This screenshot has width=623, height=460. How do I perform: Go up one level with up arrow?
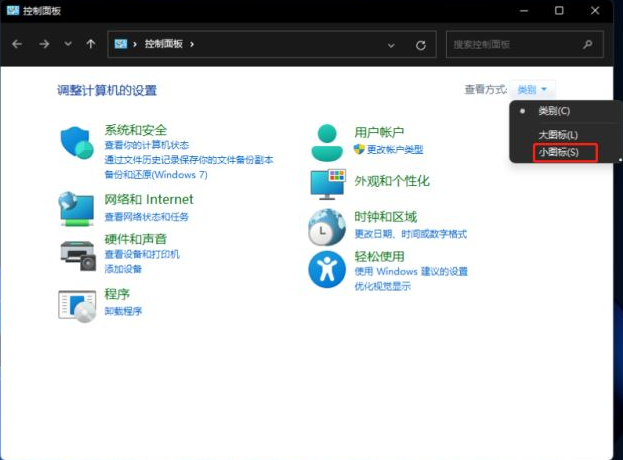click(x=91, y=45)
